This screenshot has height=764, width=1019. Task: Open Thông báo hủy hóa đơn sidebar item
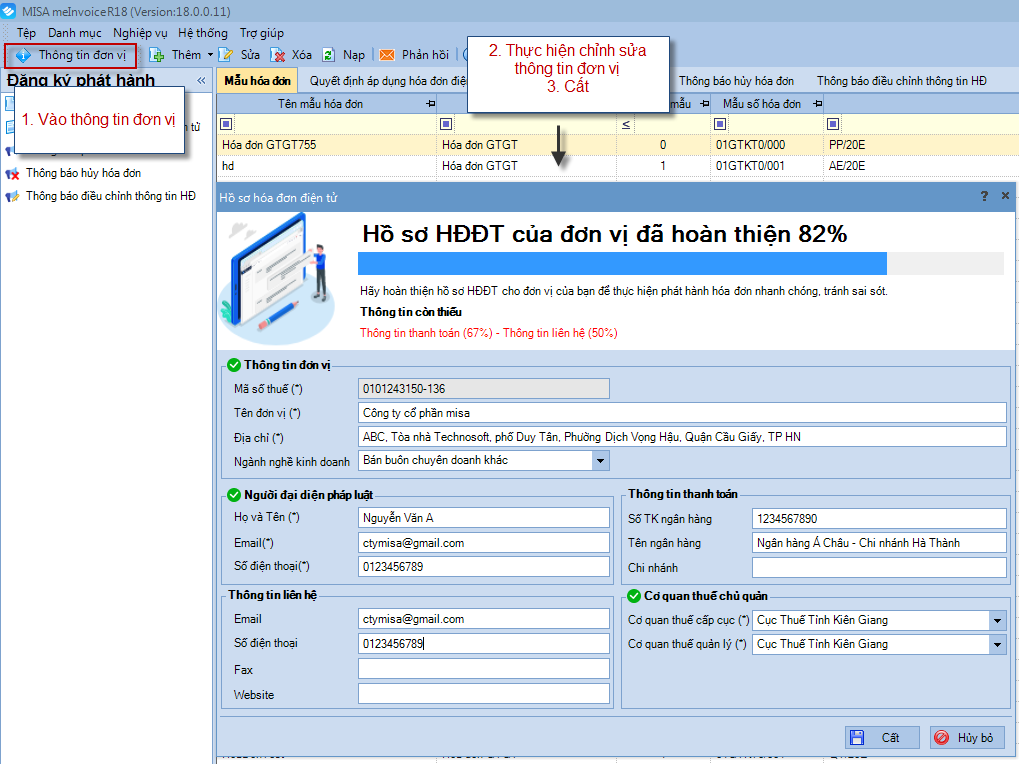(83, 173)
